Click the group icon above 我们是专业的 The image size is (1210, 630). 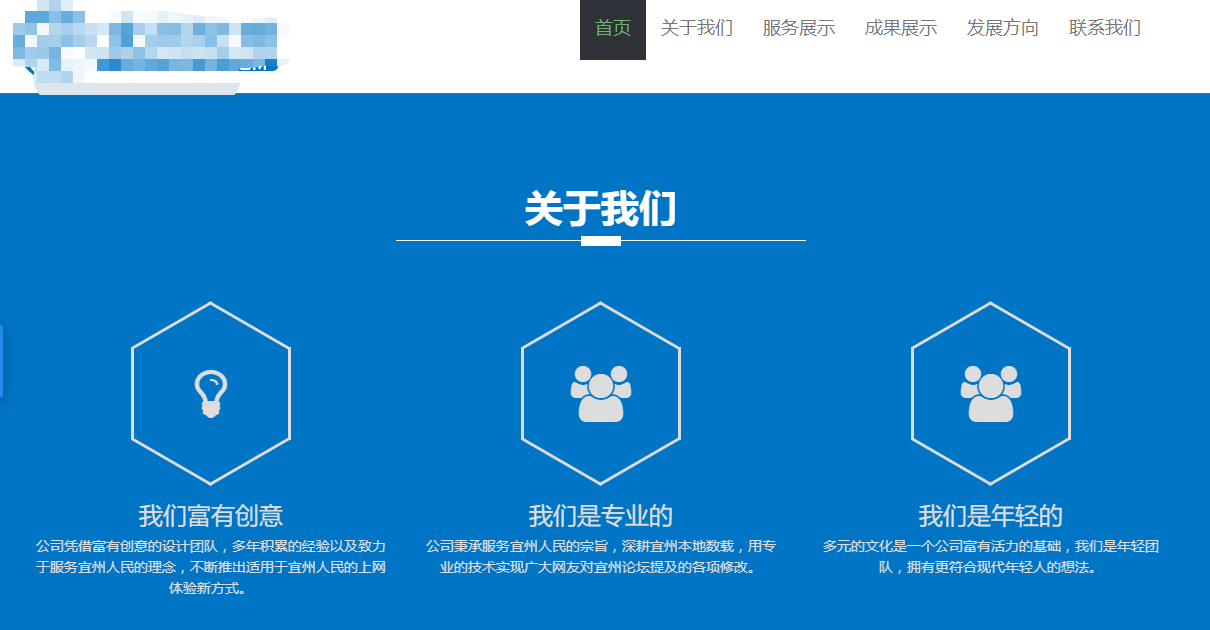[x=601, y=393]
